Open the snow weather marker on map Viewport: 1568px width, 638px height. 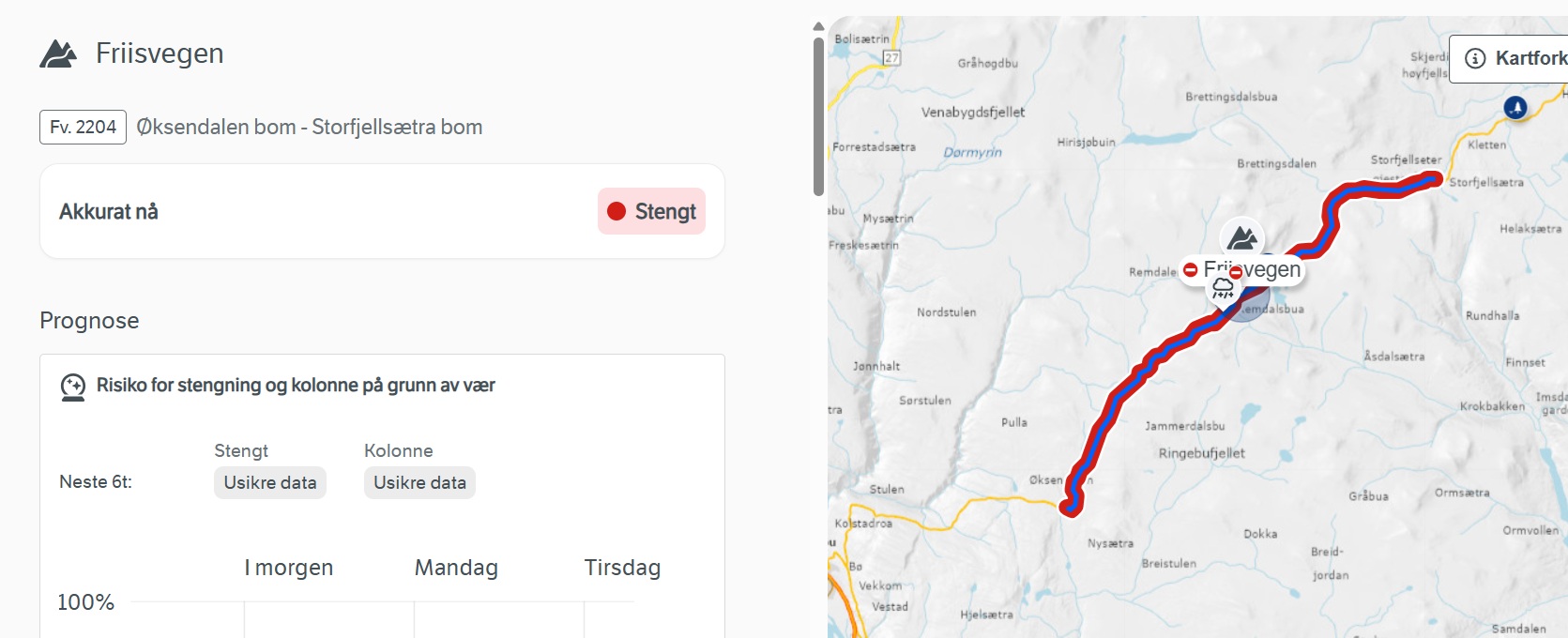[1222, 289]
